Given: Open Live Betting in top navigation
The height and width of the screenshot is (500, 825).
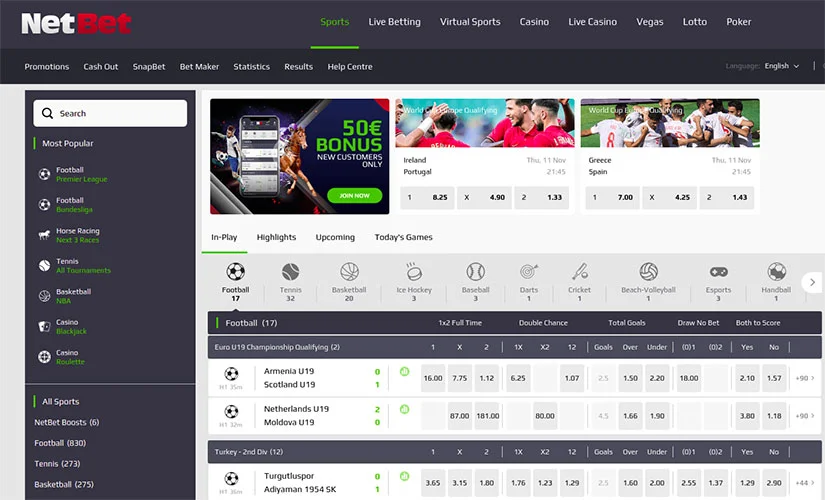Looking at the screenshot, I should 395,22.
